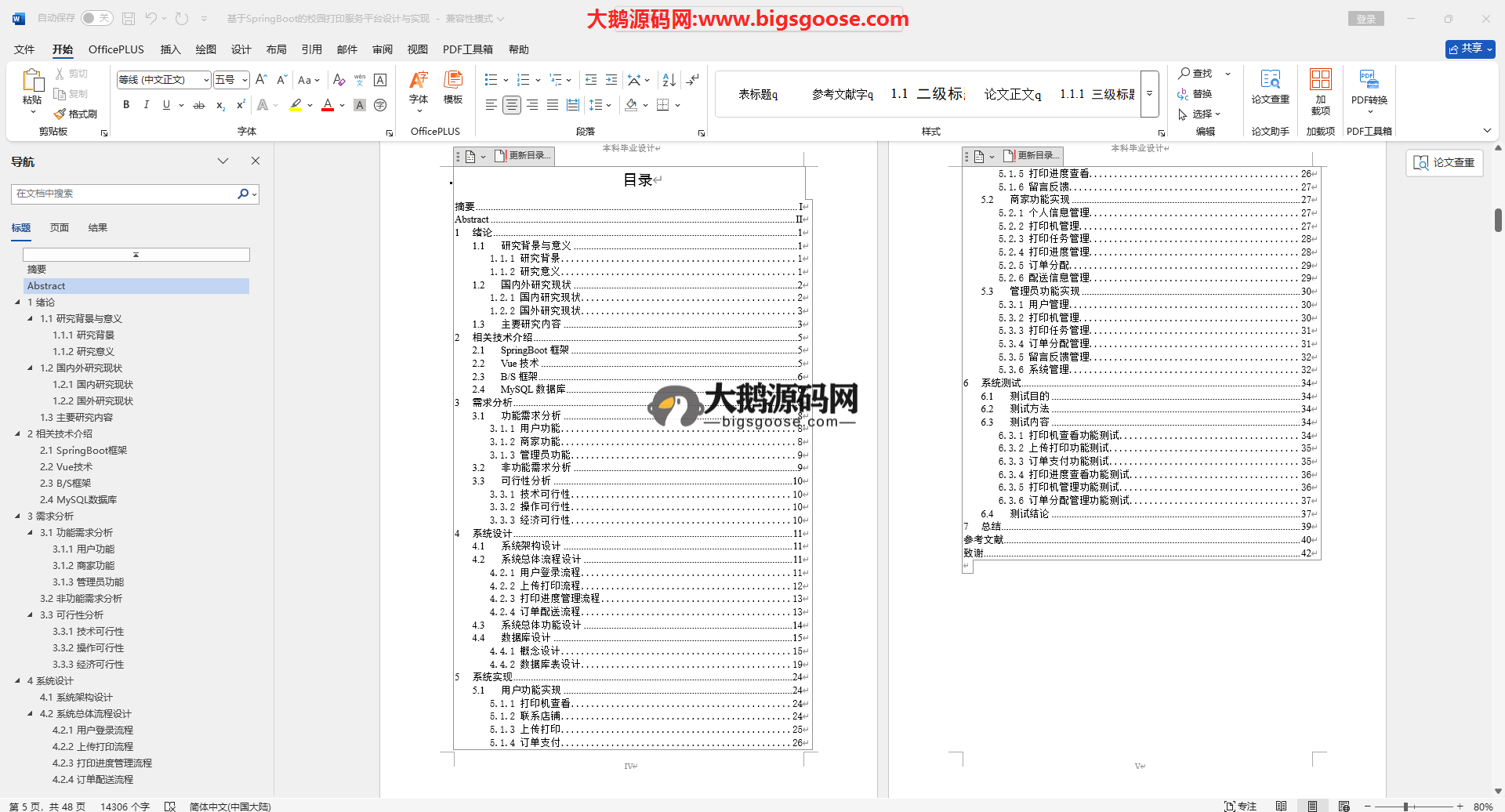The image size is (1505, 812).
Task: Open the font name dropdown 等线
Action: click(x=164, y=80)
